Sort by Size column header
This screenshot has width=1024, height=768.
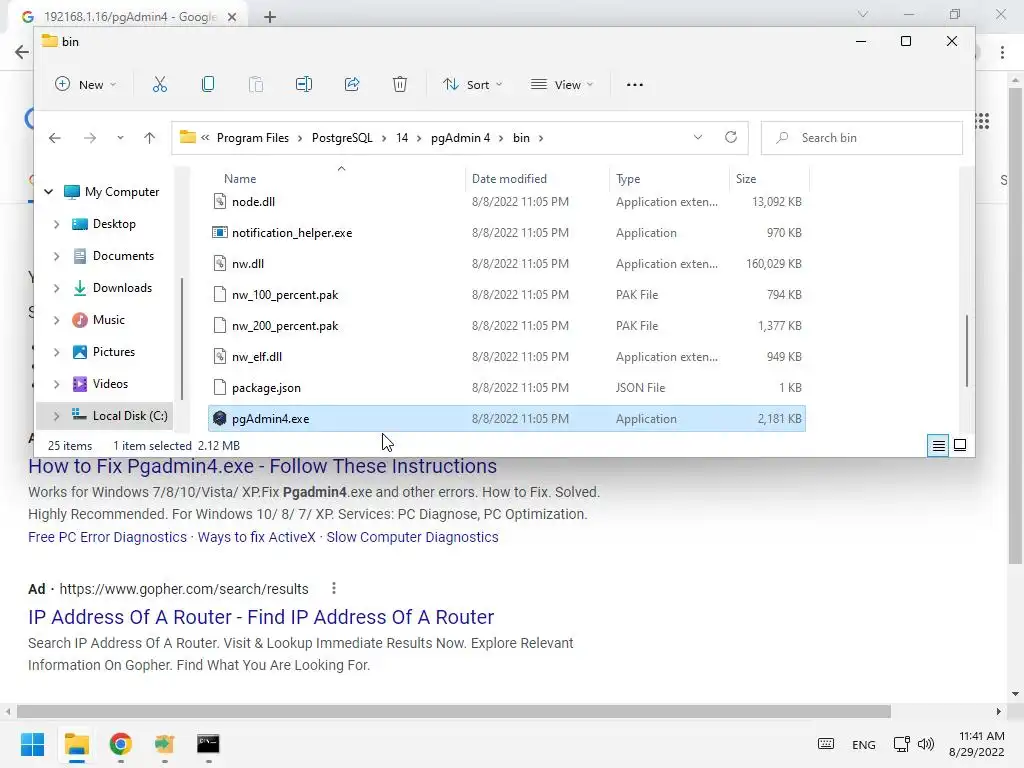coord(746,178)
